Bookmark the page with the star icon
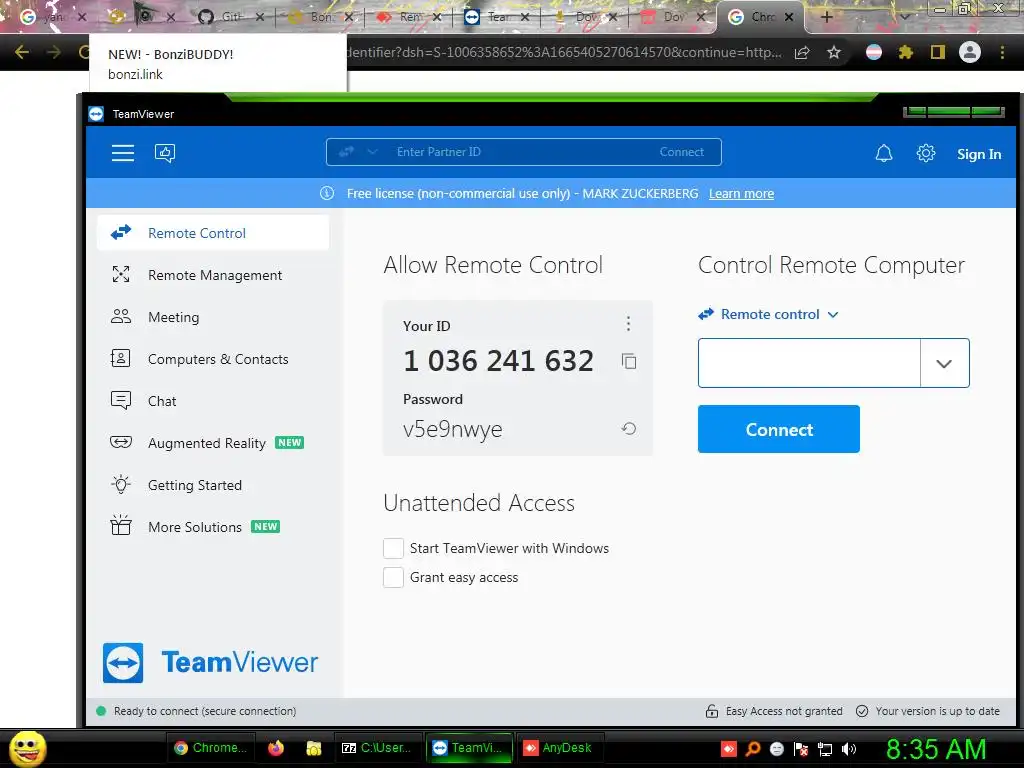1024x768 pixels. click(x=833, y=52)
